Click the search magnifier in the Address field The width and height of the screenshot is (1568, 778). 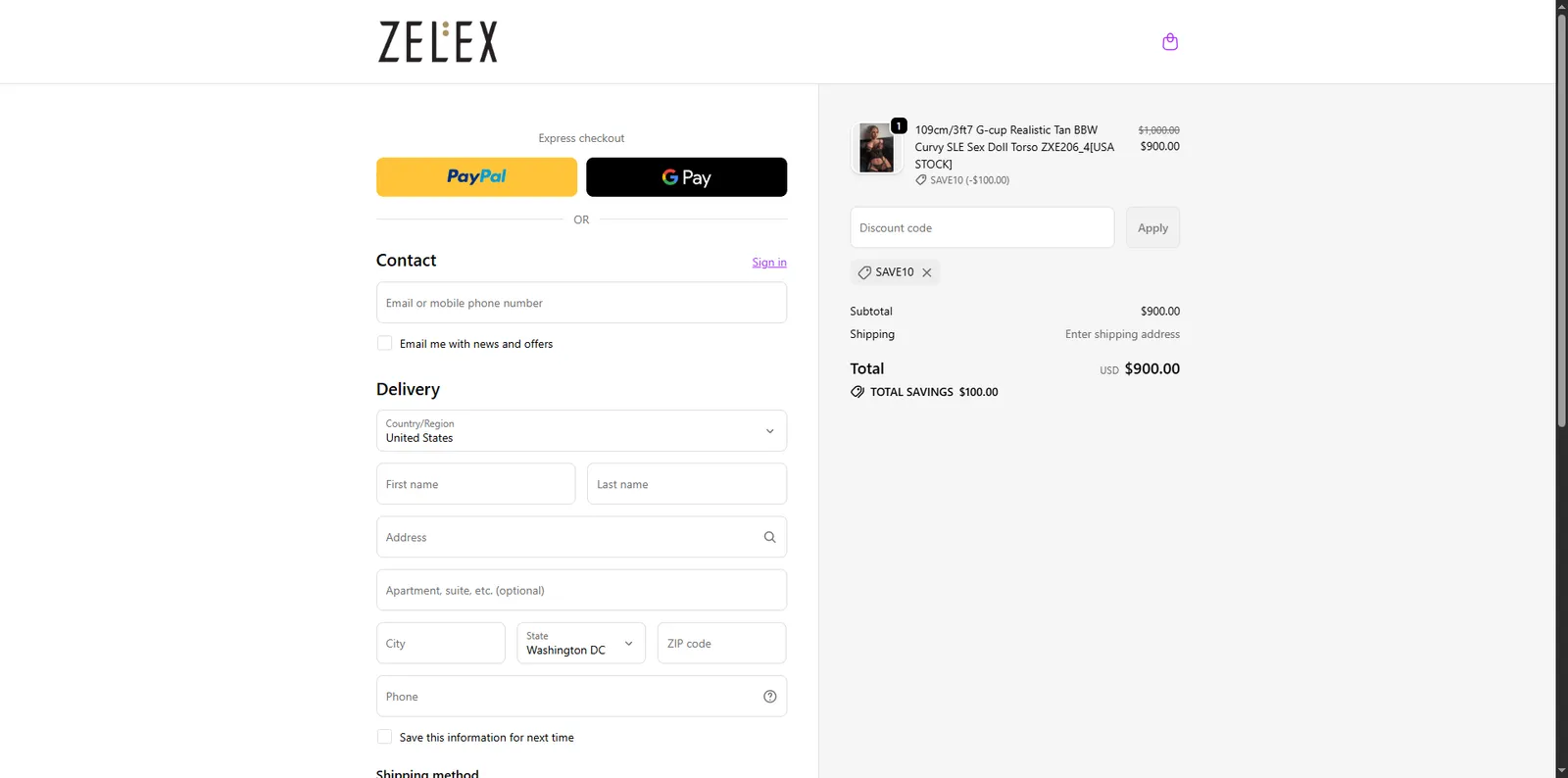click(769, 537)
